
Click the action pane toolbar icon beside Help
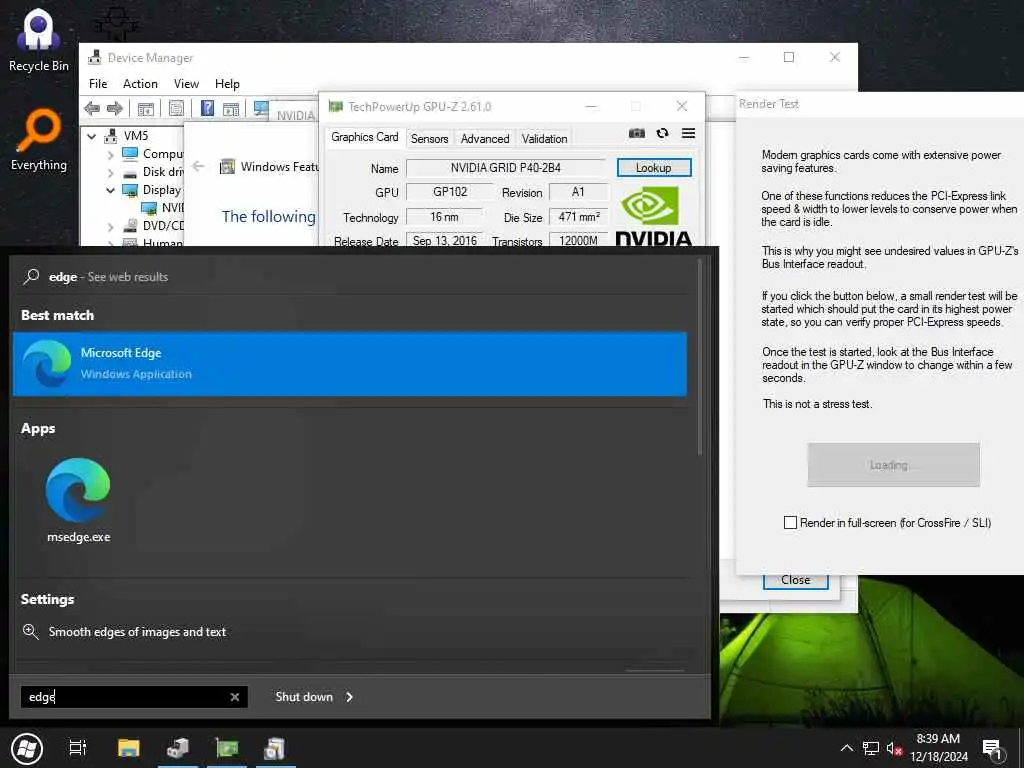231,108
